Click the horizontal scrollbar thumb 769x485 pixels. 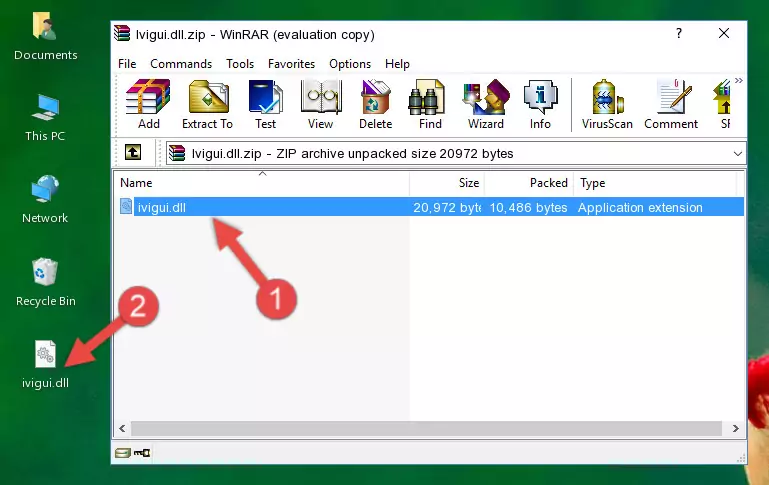(x=426, y=429)
